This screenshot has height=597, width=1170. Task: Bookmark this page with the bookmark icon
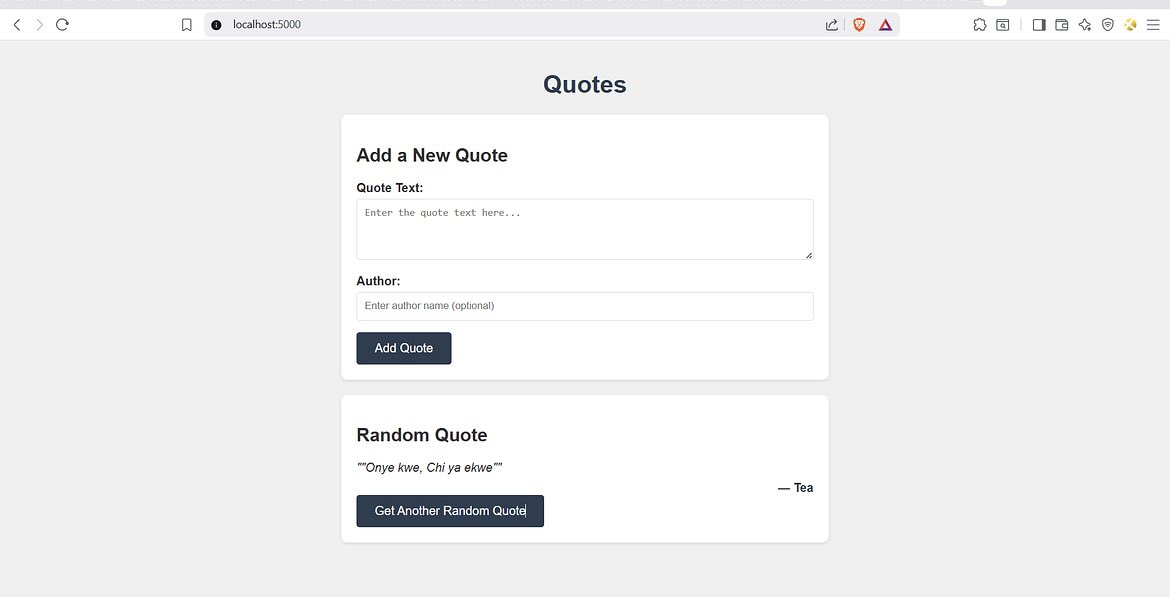[x=187, y=25]
